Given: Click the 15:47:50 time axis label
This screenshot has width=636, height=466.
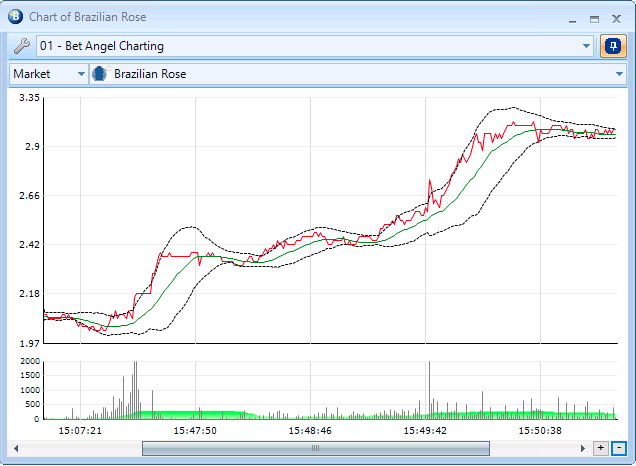Looking at the screenshot, I should [195, 431].
